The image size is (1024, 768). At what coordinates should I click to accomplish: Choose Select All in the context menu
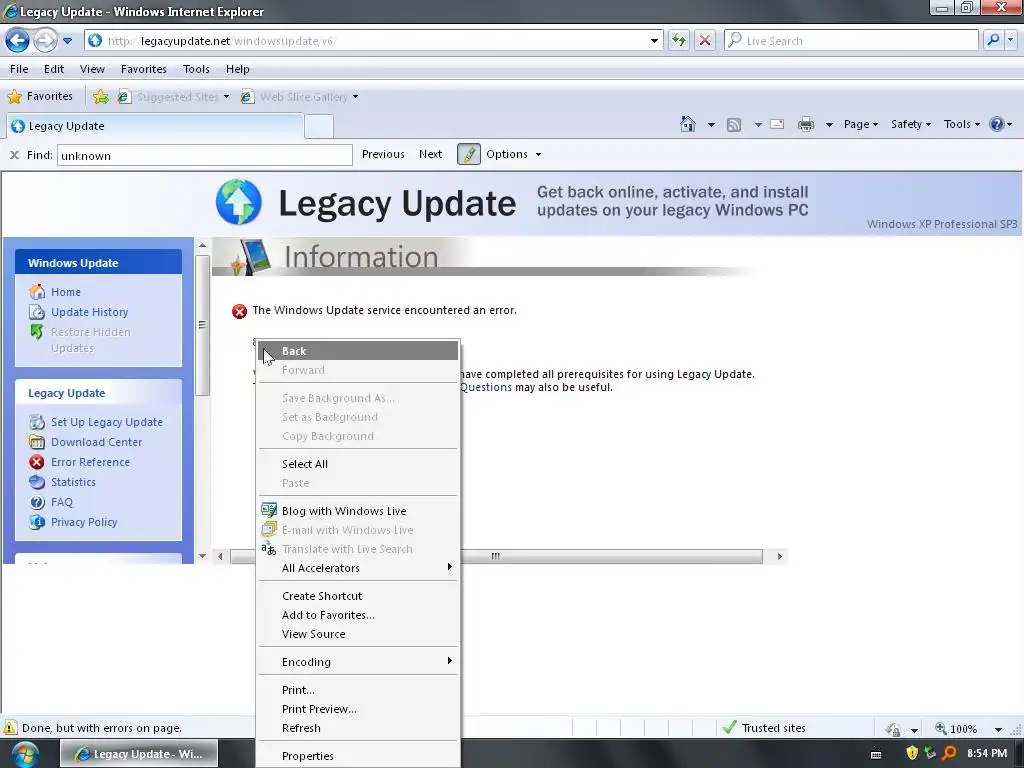coord(358,464)
